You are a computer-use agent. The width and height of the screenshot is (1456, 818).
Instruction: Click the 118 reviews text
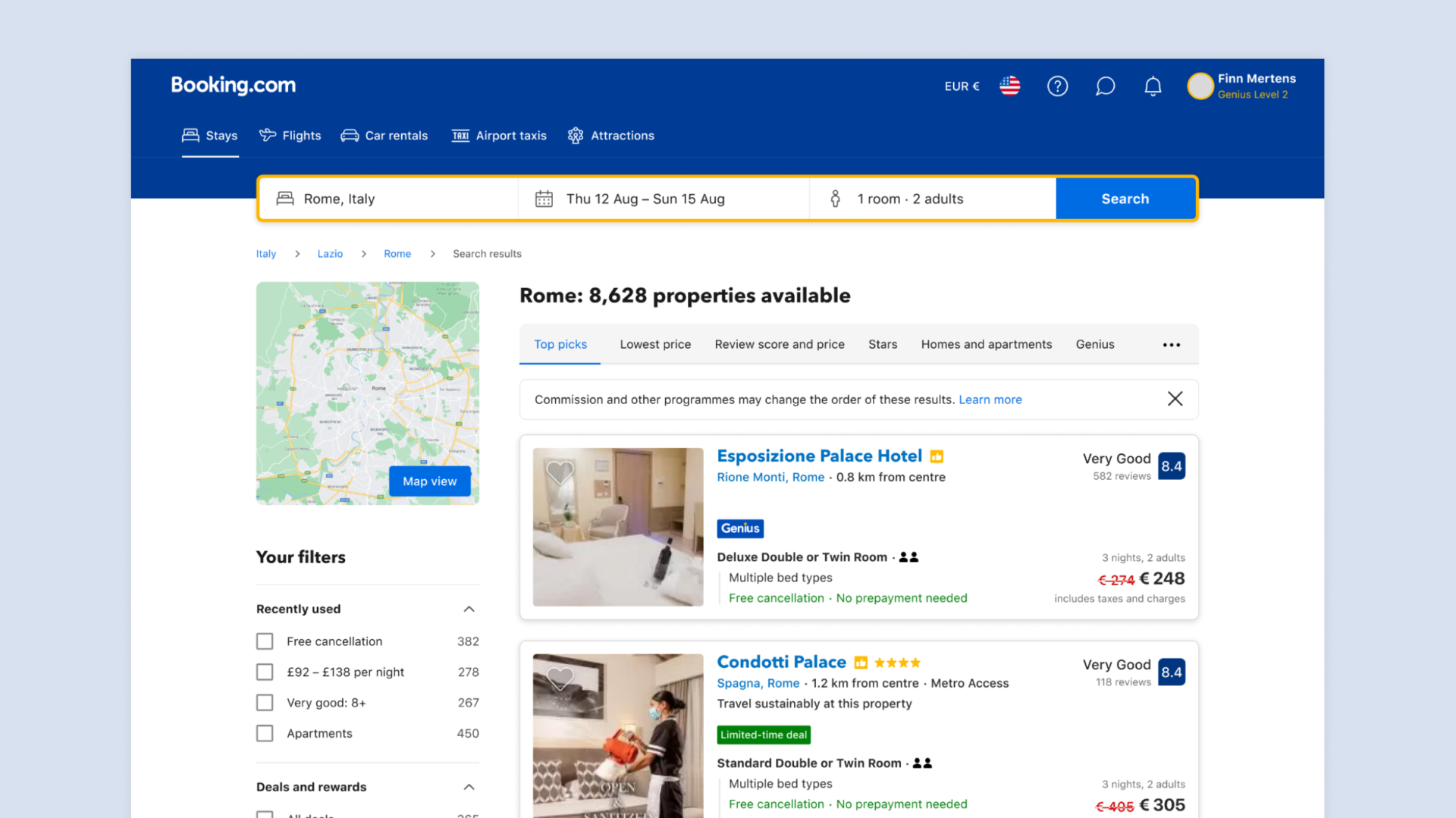pos(1123,683)
